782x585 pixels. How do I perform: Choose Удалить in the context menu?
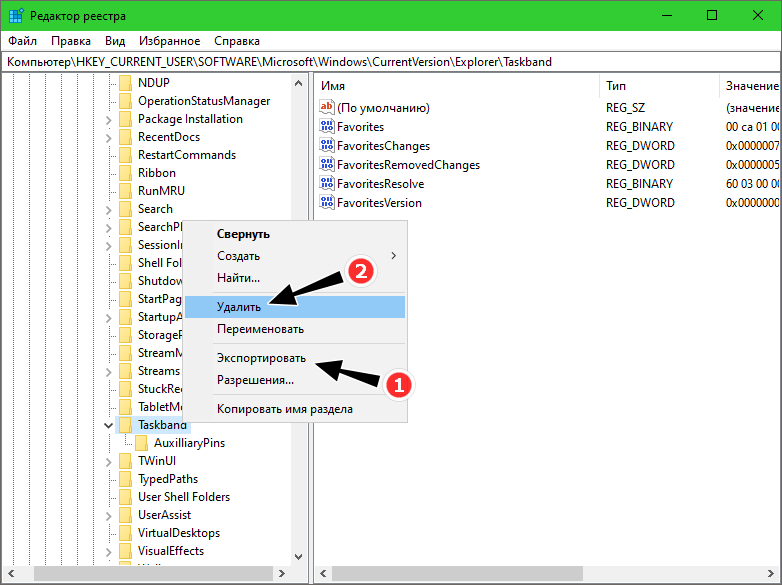tap(239, 306)
